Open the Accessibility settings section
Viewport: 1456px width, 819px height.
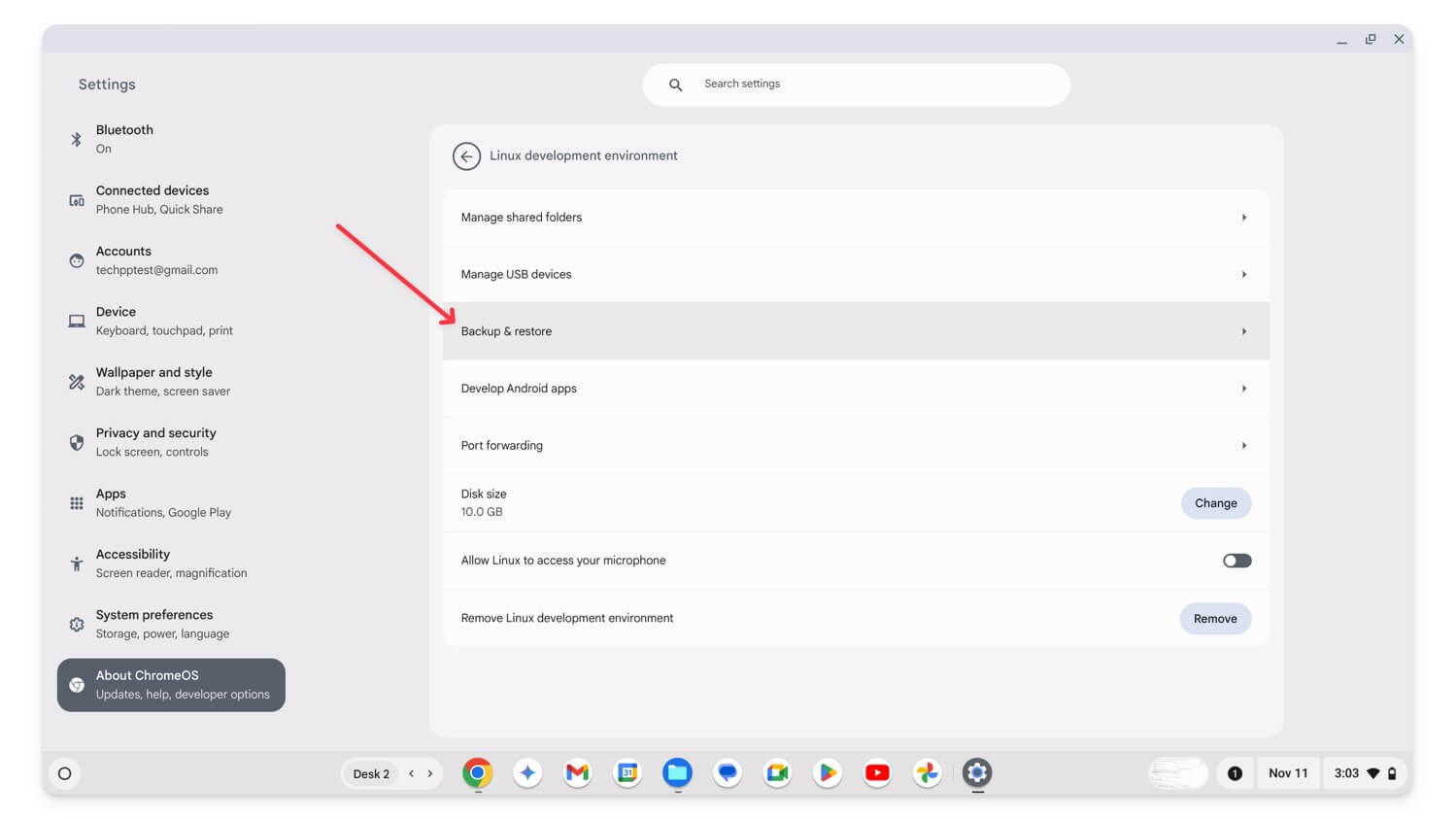[x=171, y=563]
